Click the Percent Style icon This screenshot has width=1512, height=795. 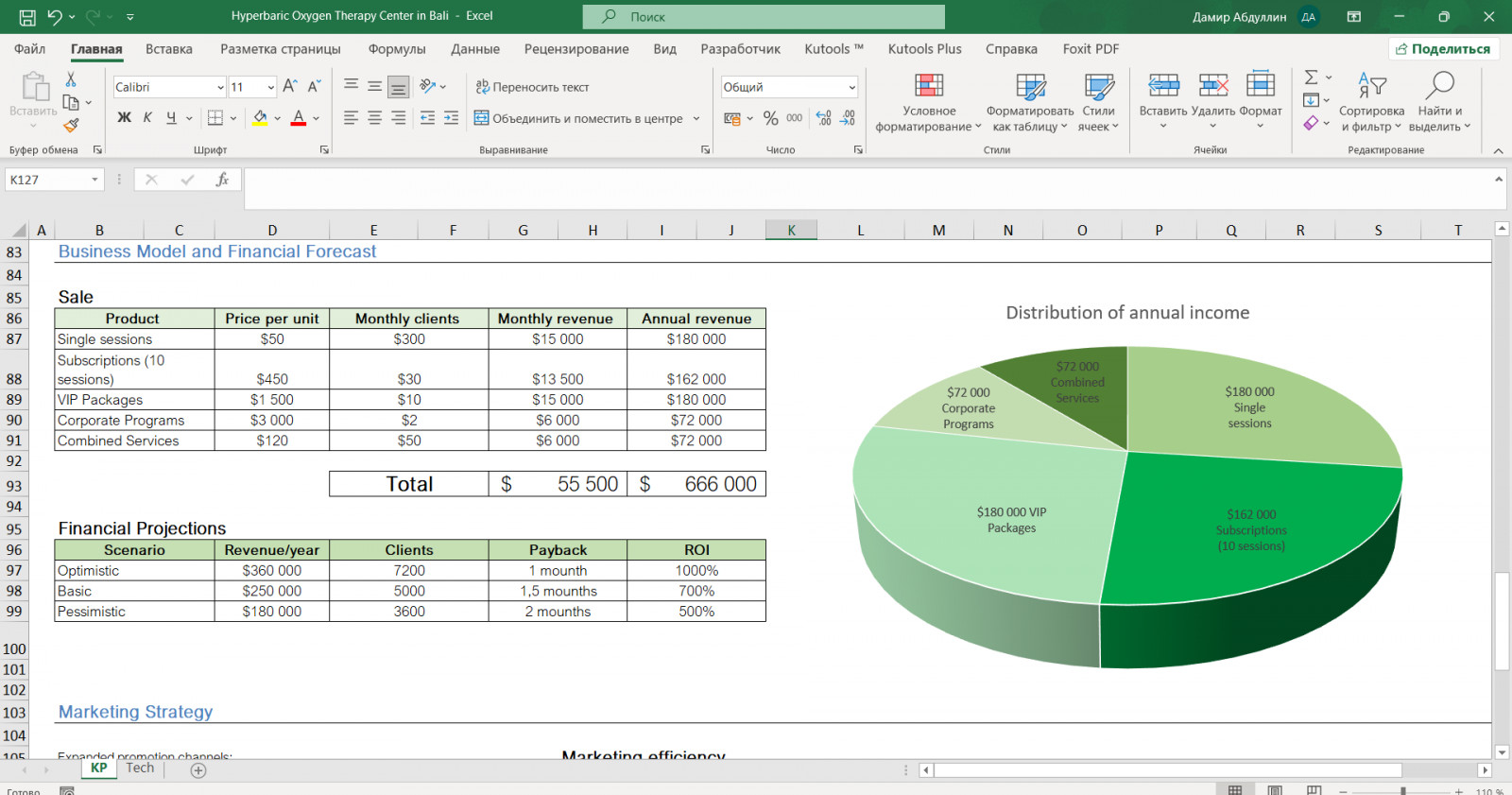(x=770, y=118)
